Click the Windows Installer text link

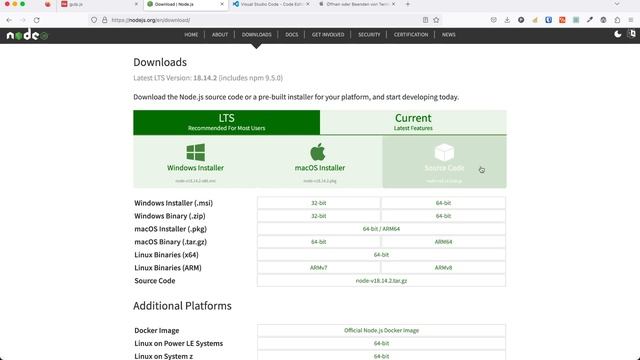pyautogui.click(x=195, y=168)
